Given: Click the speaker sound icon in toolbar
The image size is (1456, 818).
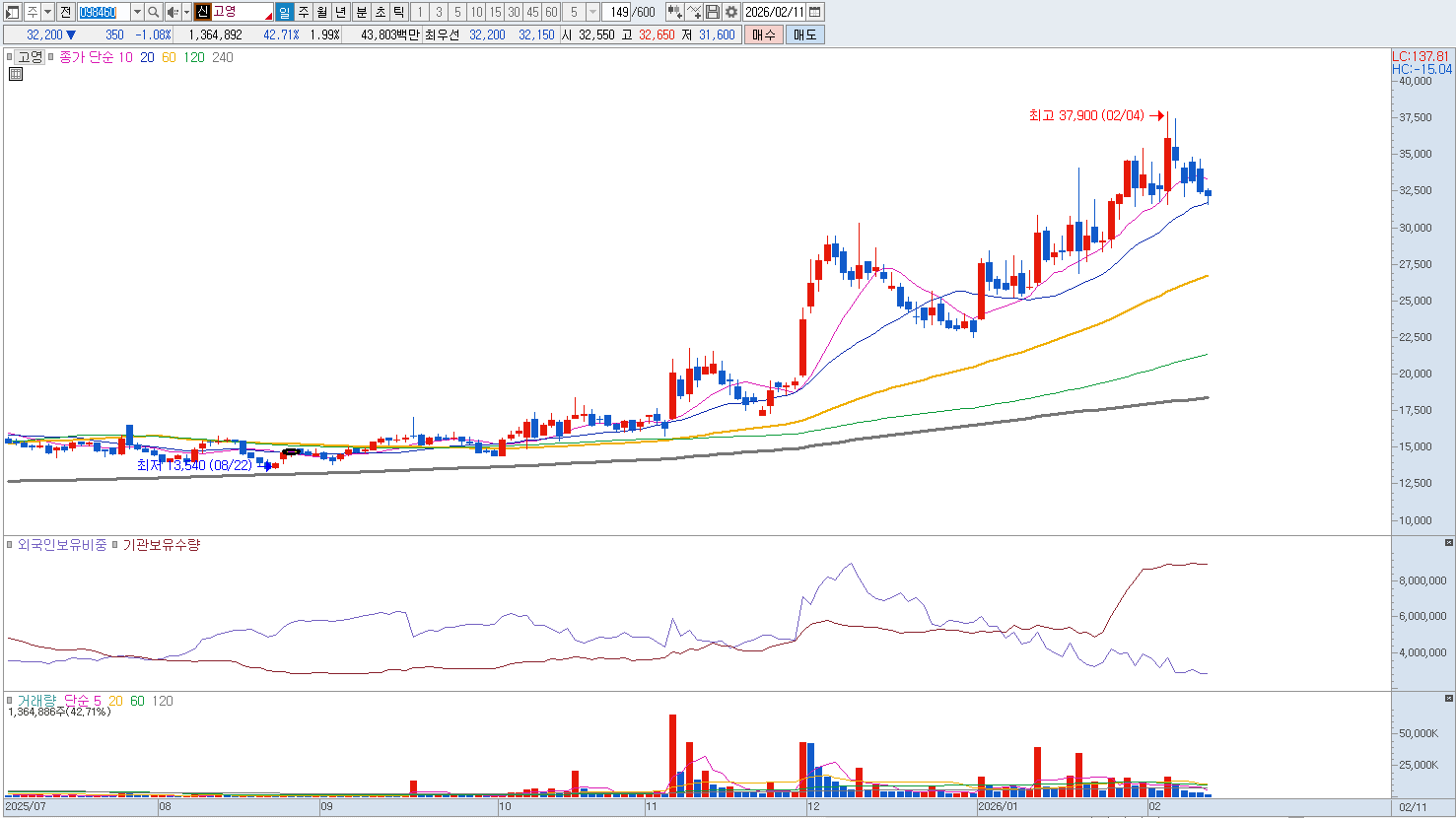Looking at the screenshot, I should [173, 12].
